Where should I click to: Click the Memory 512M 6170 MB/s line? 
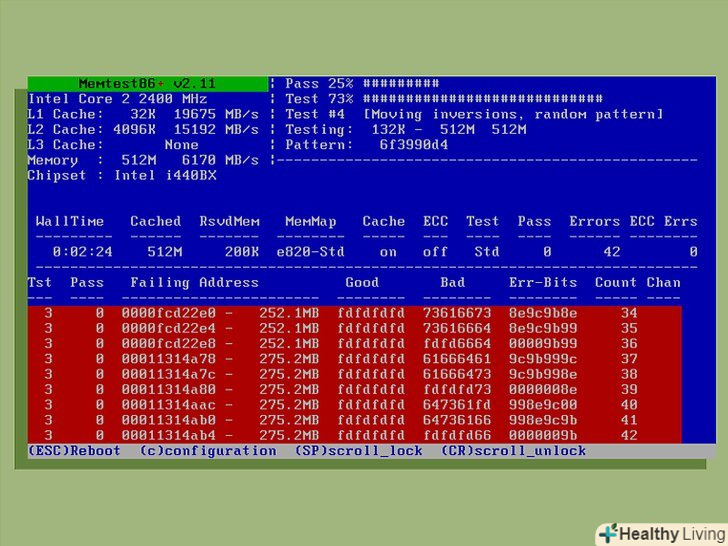(x=143, y=160)
